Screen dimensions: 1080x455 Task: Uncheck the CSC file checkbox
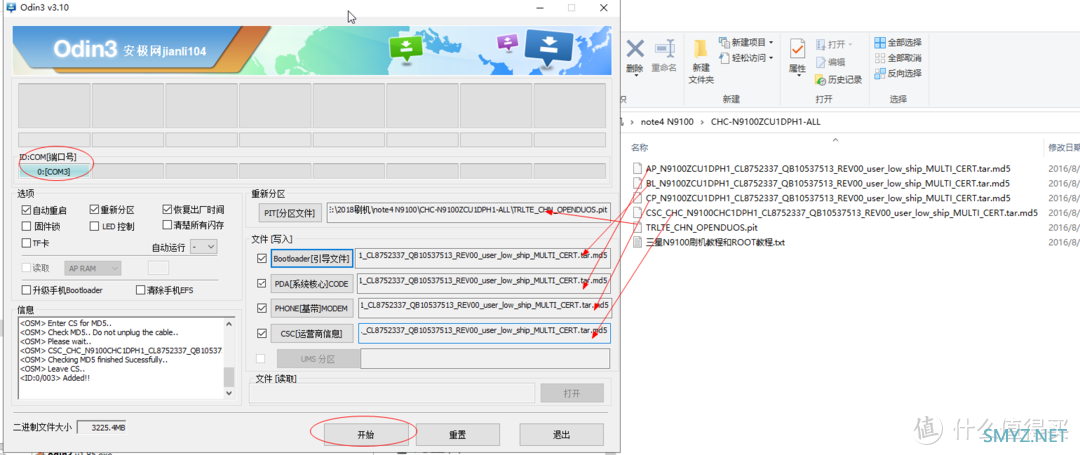(261, 333)
